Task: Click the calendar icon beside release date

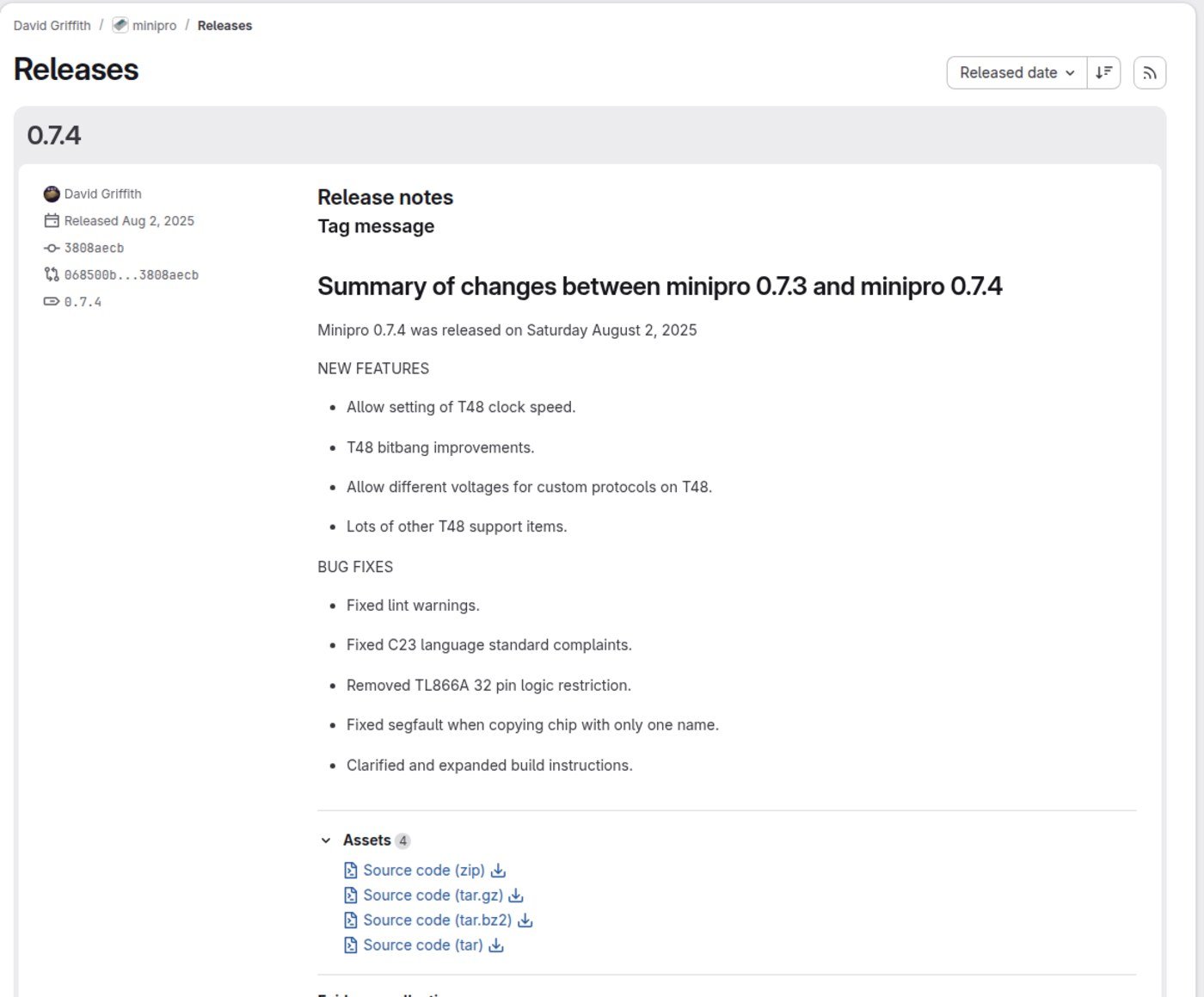Action: [52, 221]
